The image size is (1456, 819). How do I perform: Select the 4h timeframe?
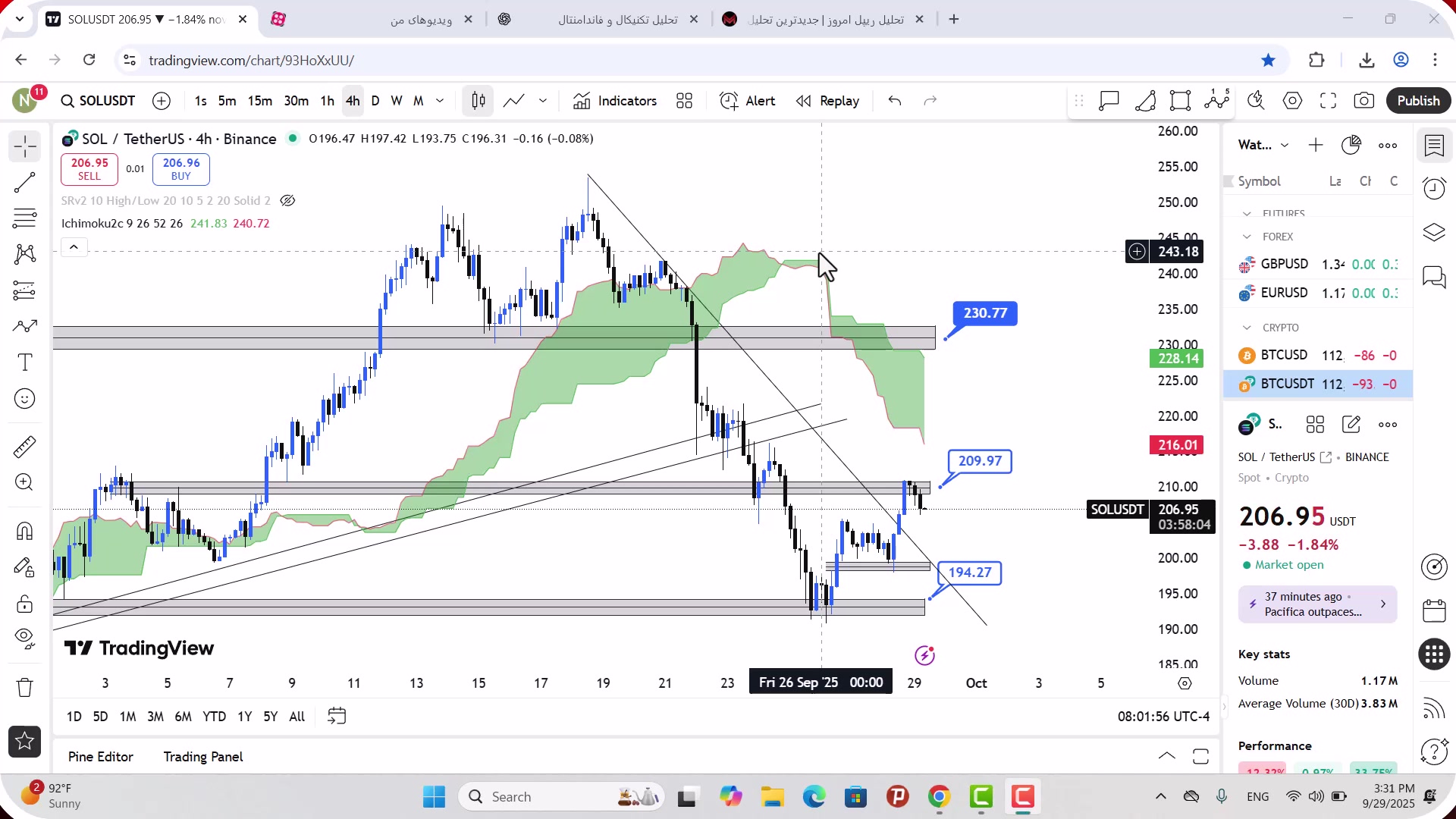pyautogui.click(x=353, y=101)
